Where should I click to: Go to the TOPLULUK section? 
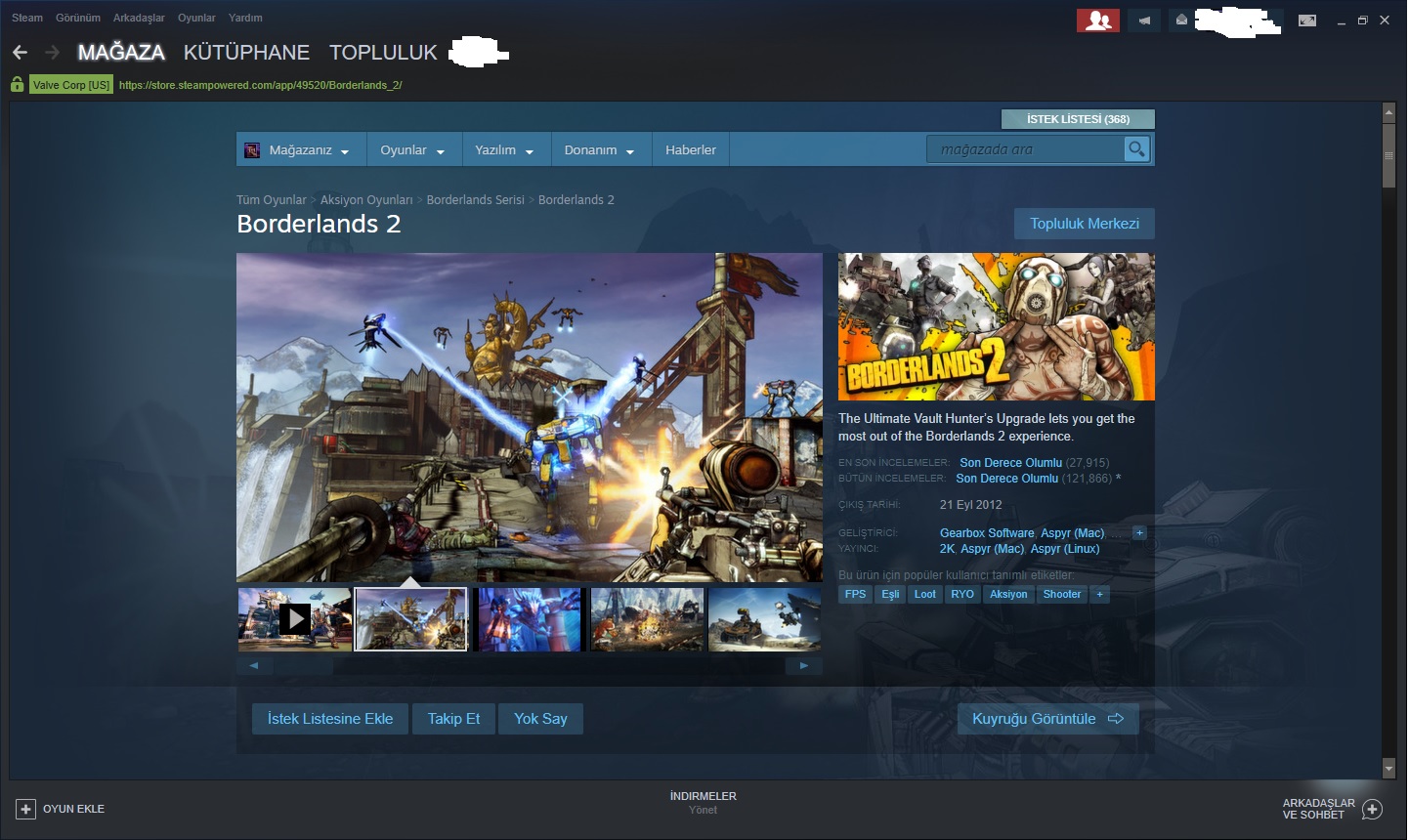[x=383, y=53]
